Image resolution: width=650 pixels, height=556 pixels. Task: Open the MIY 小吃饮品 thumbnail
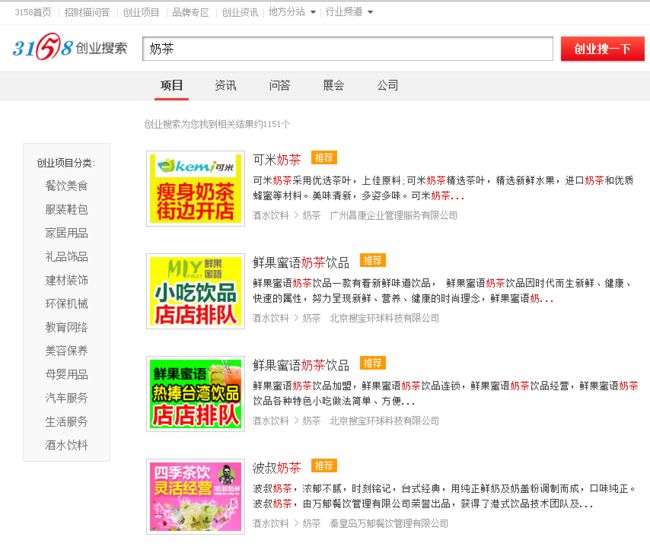click(x=195, y=291)
